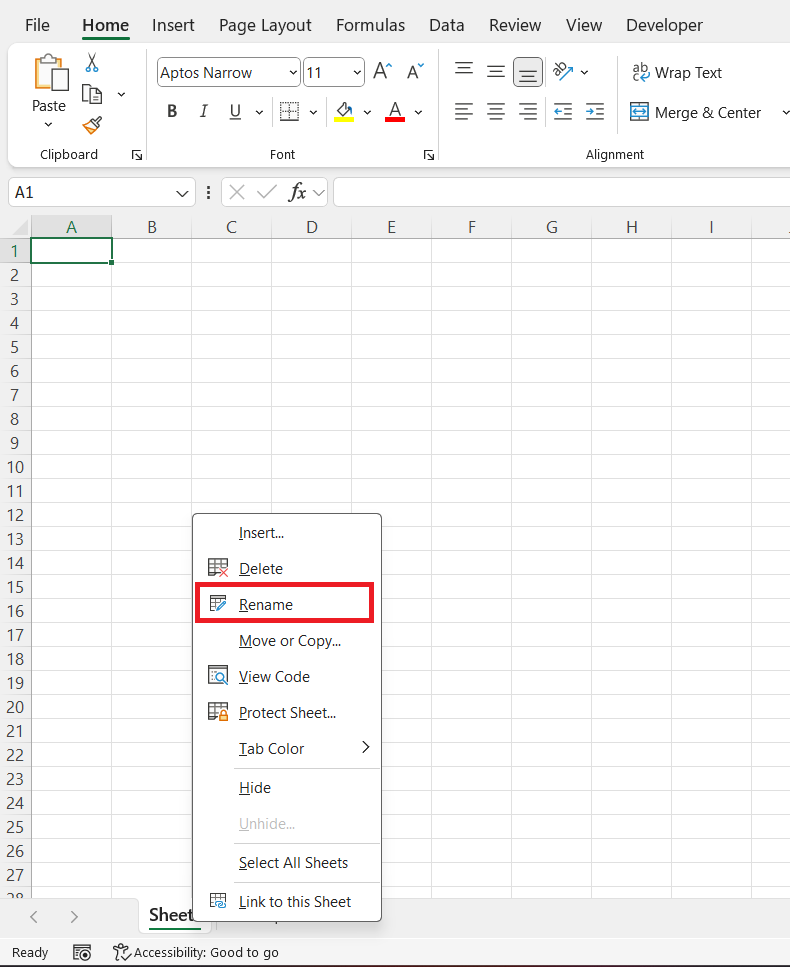790x967 pixels.
Task: Increase font size with the larger A
Action: 382,72
